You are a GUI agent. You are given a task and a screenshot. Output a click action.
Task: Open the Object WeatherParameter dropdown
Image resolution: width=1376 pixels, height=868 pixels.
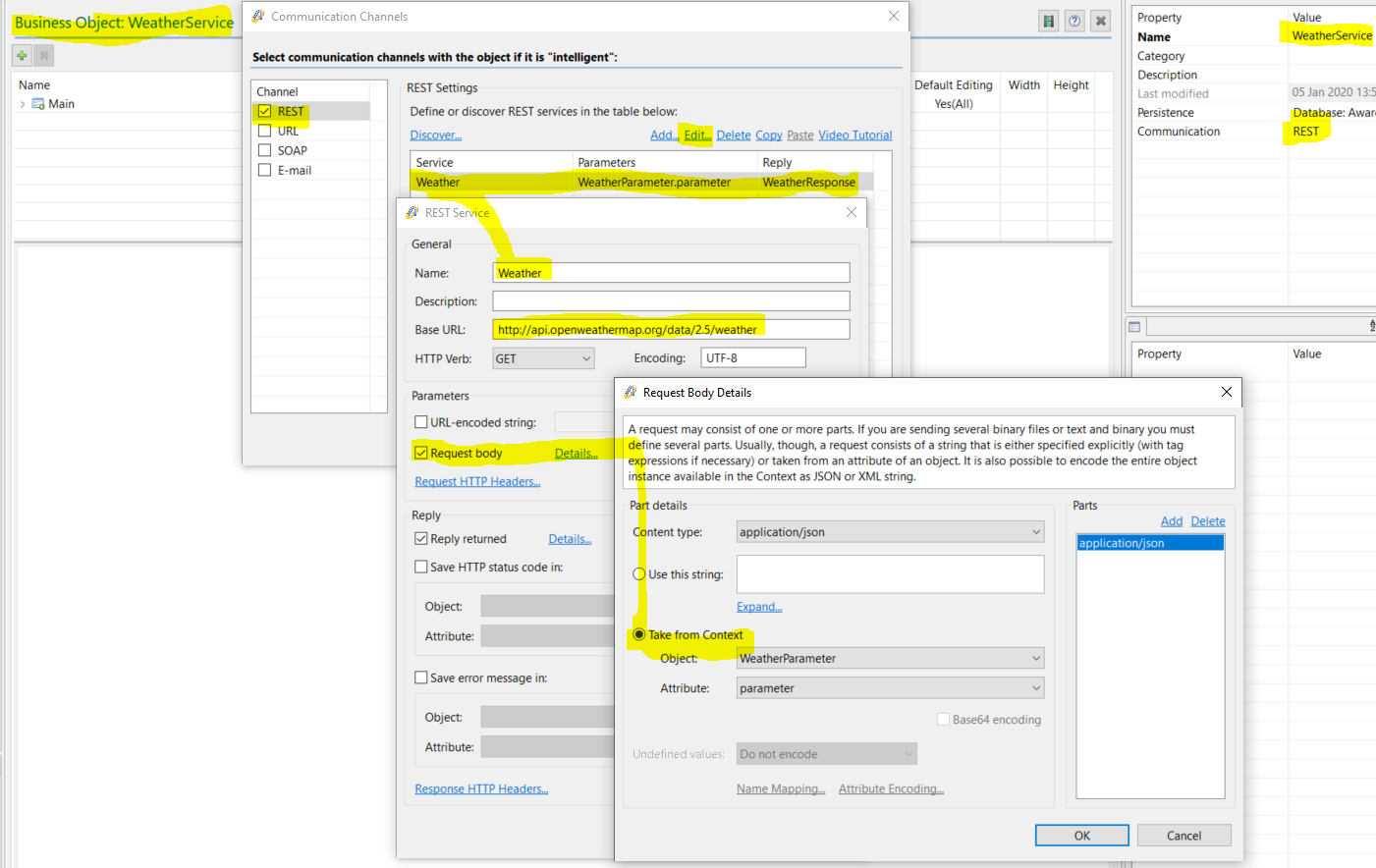pos(890,659)
